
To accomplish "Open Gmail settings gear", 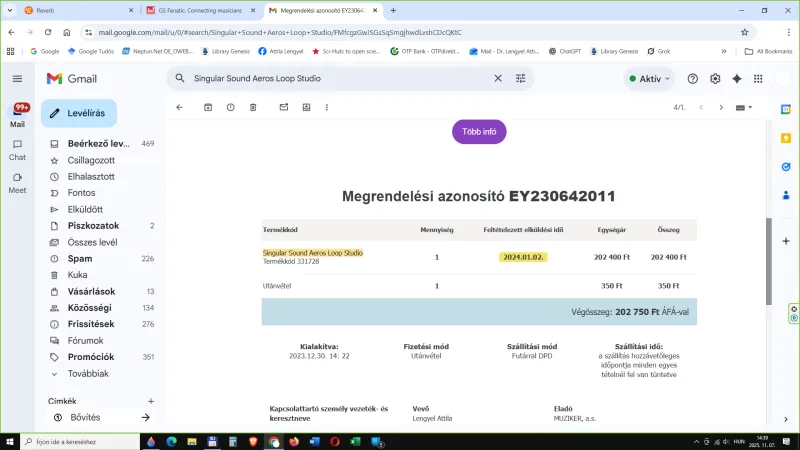I will [x=715, y=78].
